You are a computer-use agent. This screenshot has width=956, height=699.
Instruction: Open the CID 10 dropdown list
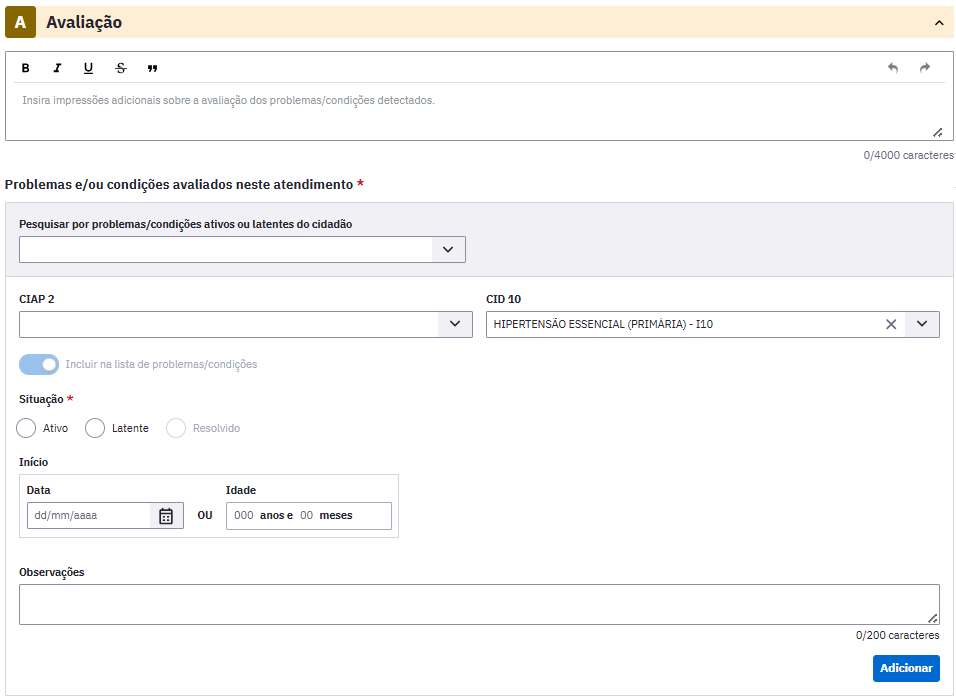(922, 324)
